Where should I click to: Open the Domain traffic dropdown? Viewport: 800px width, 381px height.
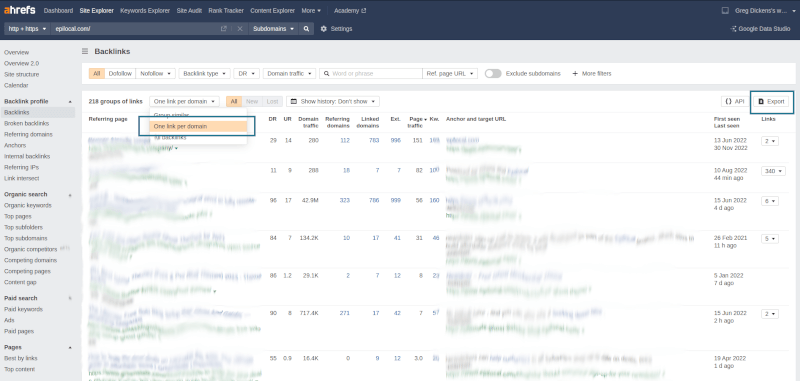pyautogui.click(x=289, y=73)
